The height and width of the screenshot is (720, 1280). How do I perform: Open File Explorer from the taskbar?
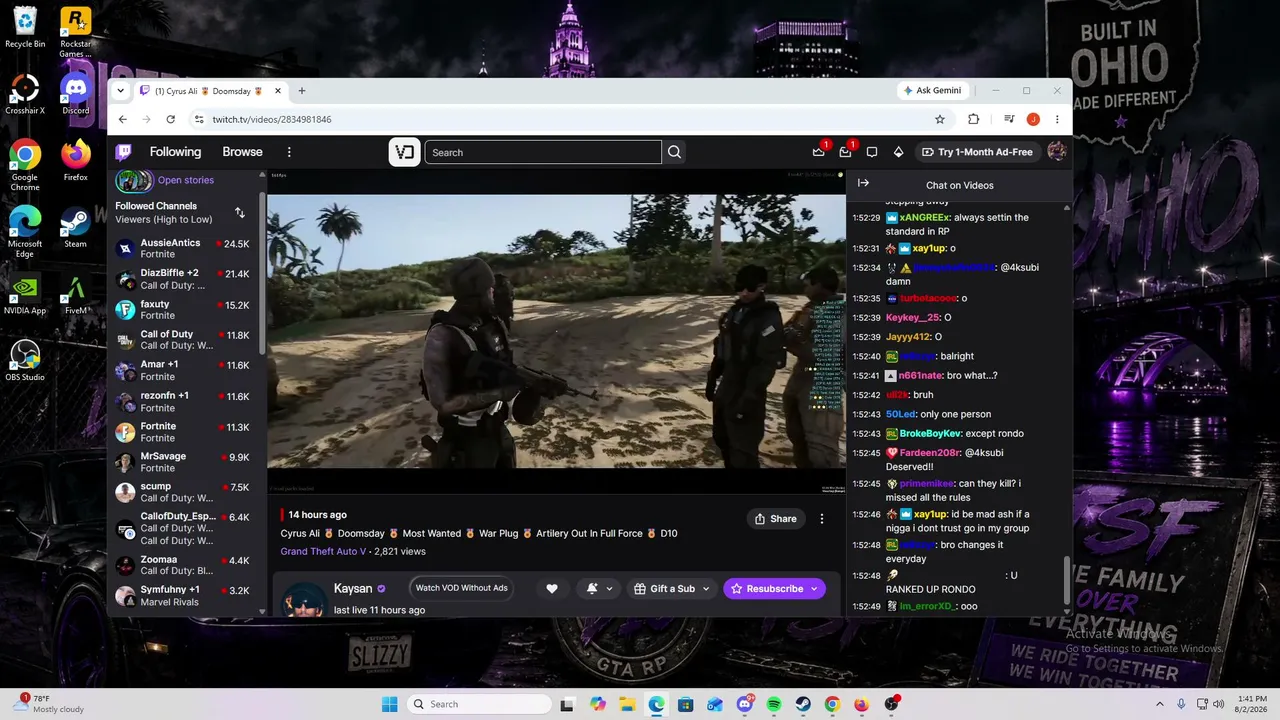627,704
